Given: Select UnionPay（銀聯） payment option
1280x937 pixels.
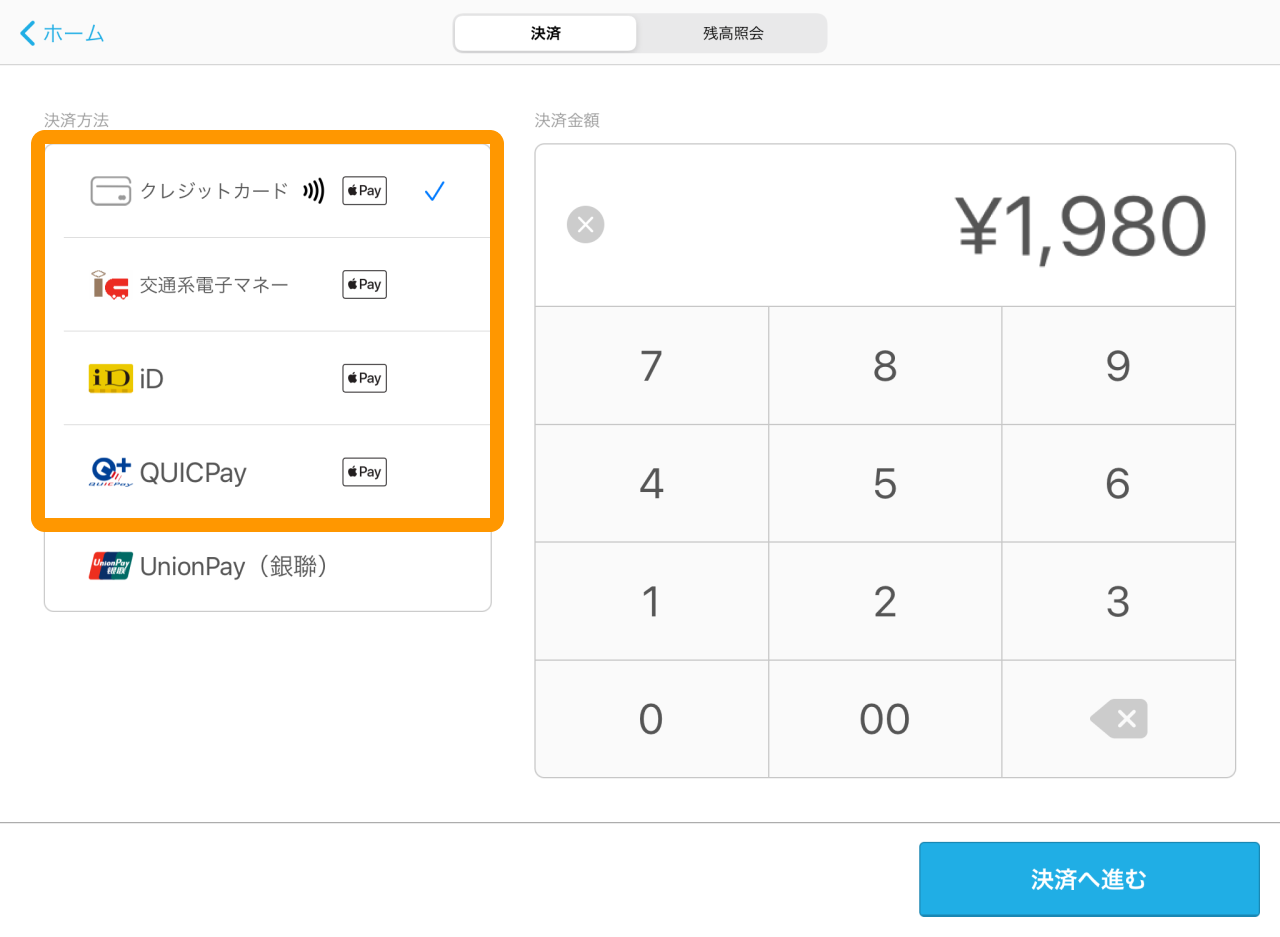Looking at the screenshot, I should (268, 566).
